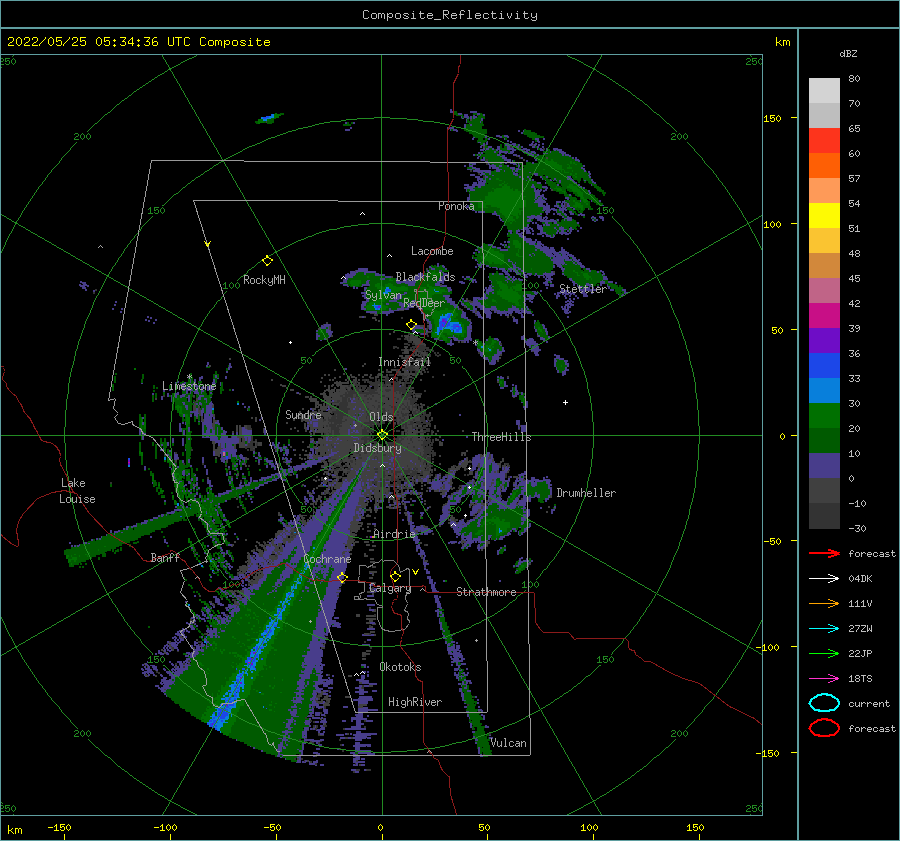
Task: Click the Calgary city label
Action: pos(390,588)
